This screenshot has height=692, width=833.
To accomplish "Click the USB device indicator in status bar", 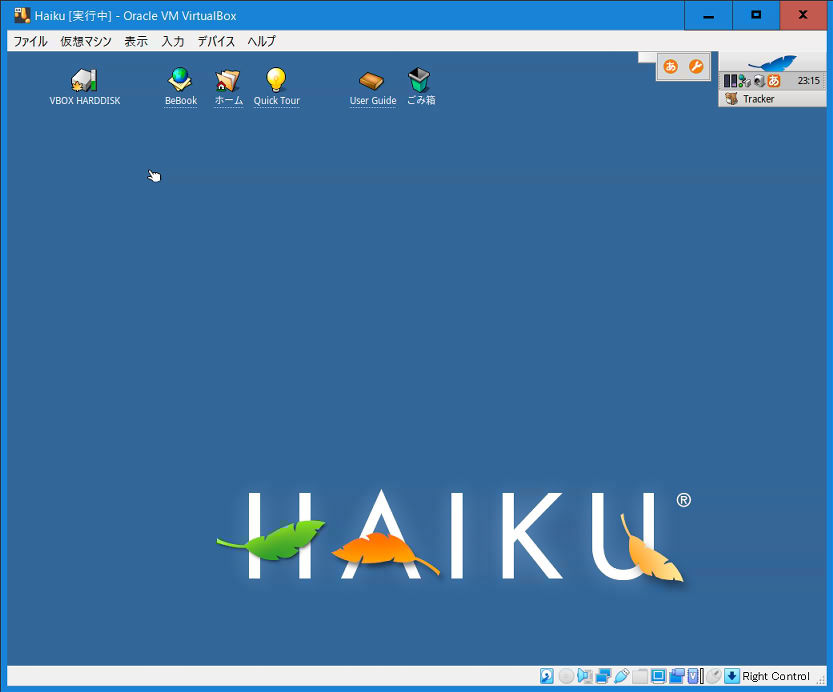I will click(621, 676).
